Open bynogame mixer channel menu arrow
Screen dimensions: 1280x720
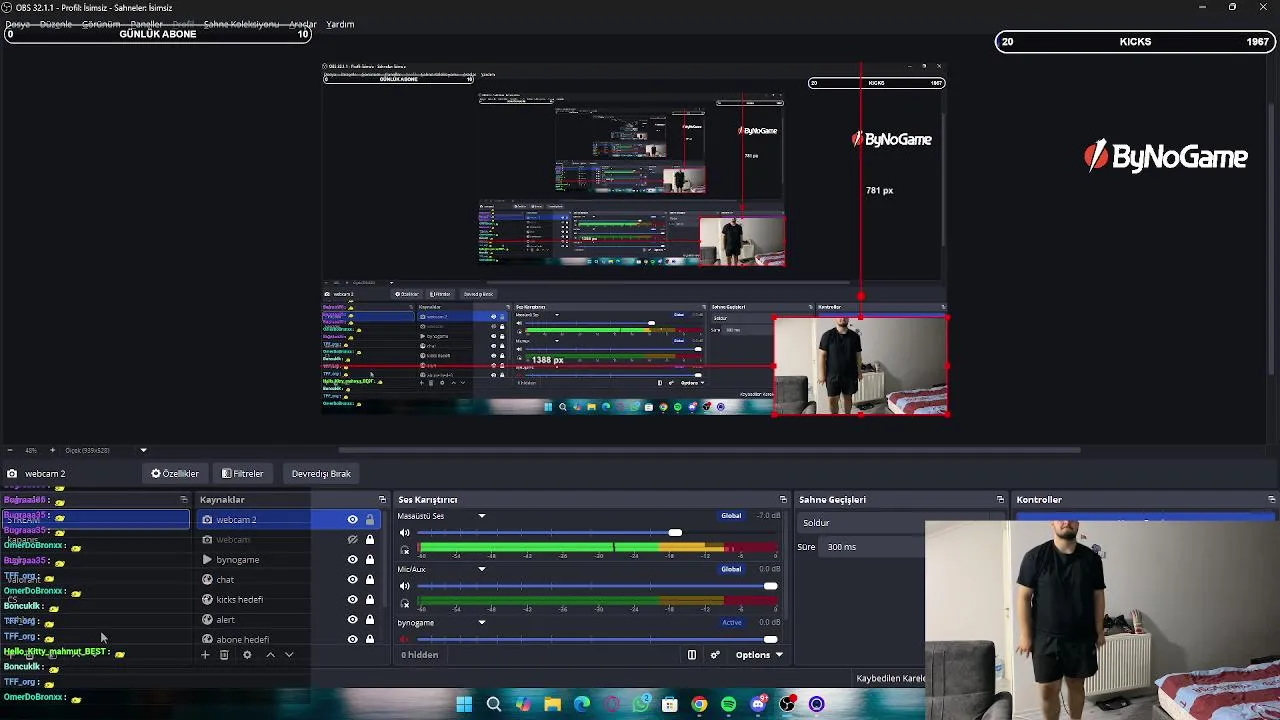(x=481, y=622)
